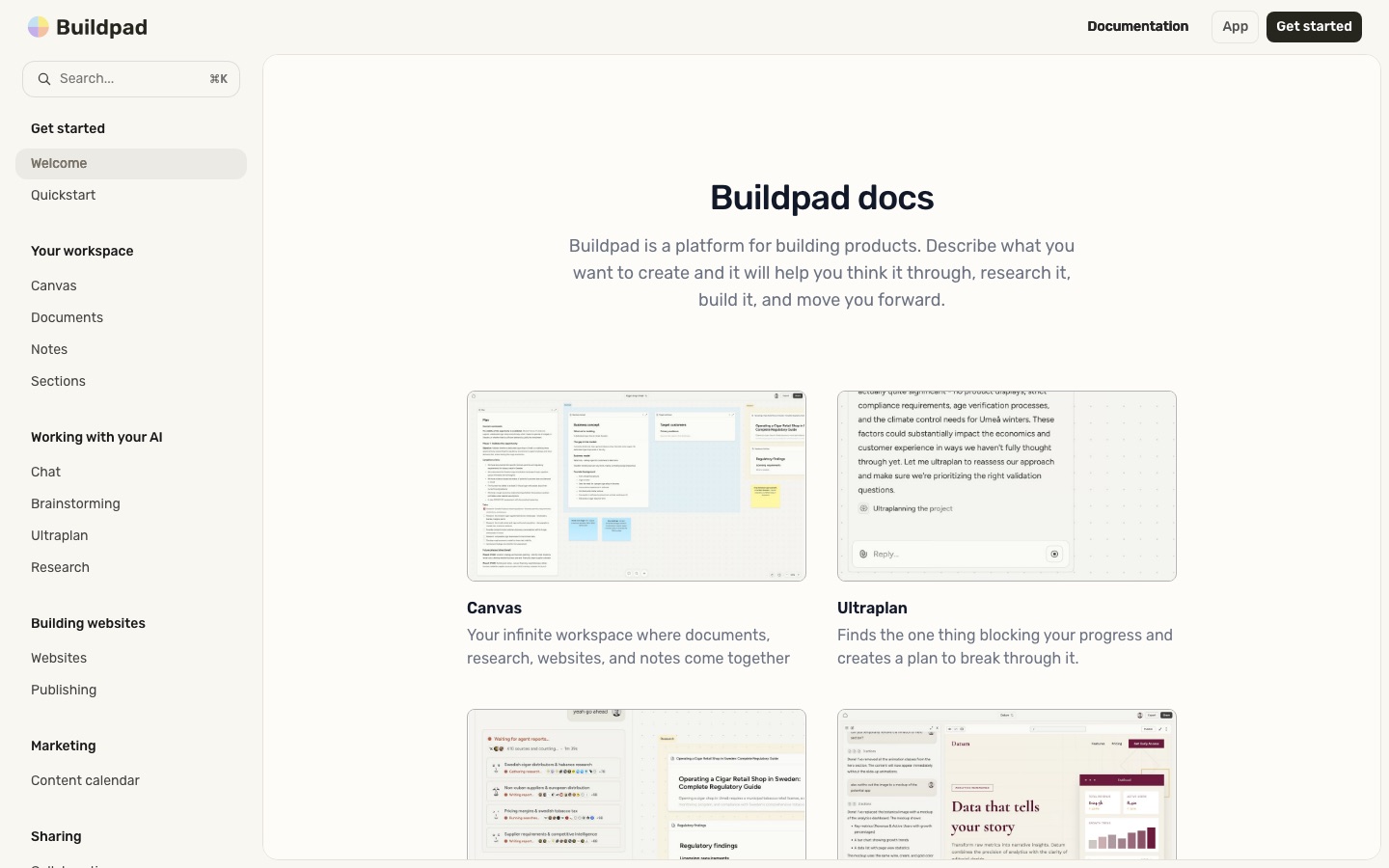Open the Documentation link in header
This screenshot has width=1389, height=868.
(x=1137, y=26)
